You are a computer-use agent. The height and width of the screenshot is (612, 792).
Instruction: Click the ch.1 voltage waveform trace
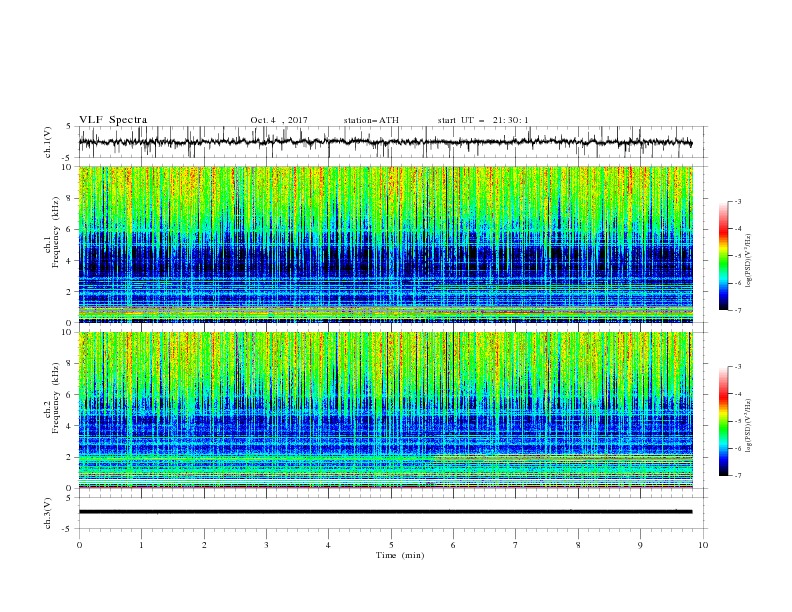(385, 142)
